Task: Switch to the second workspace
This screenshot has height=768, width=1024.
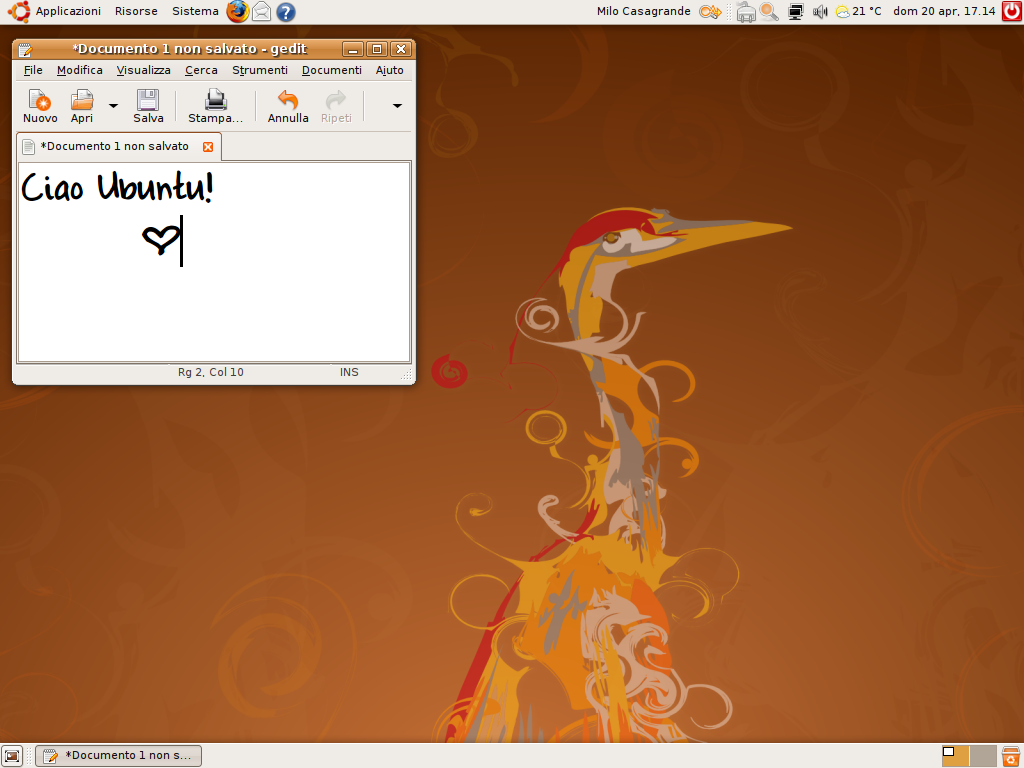Action: [983, 756]
